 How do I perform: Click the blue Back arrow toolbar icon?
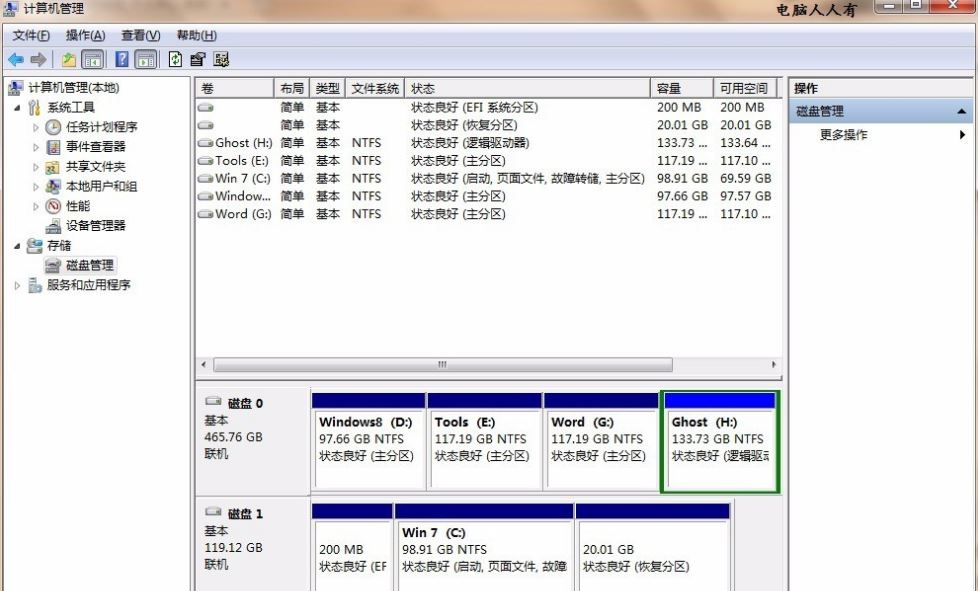point(16,60)
